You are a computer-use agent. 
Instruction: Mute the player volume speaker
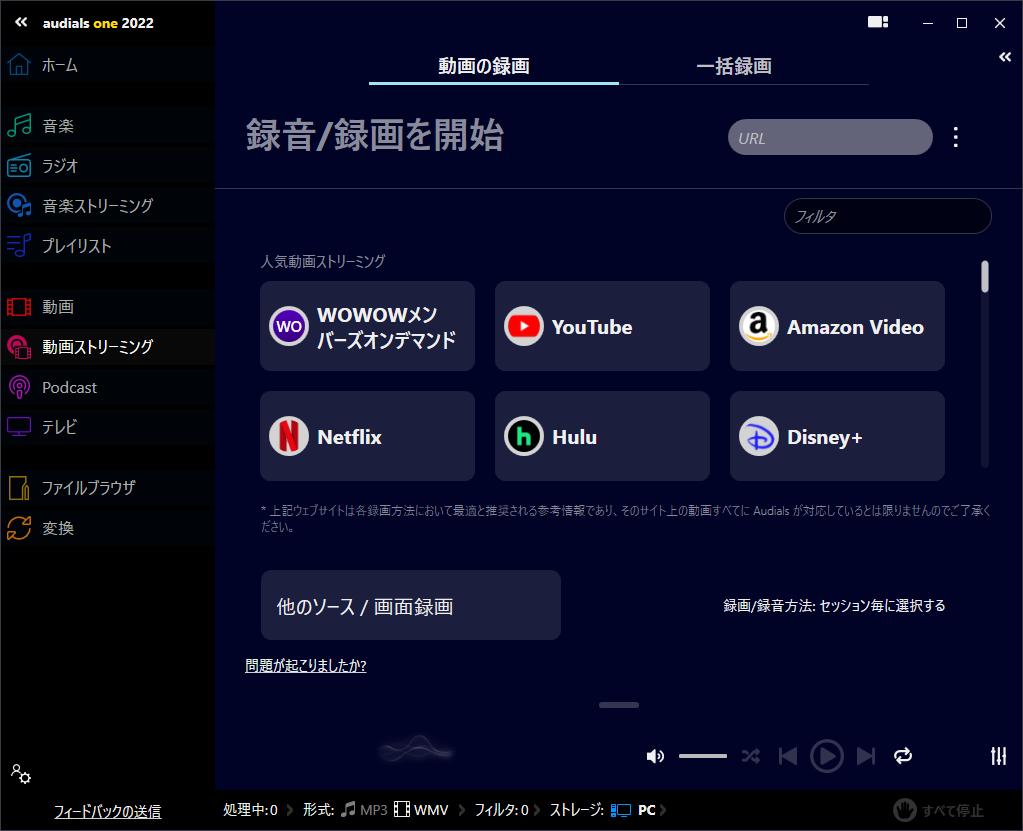[655, 756]
